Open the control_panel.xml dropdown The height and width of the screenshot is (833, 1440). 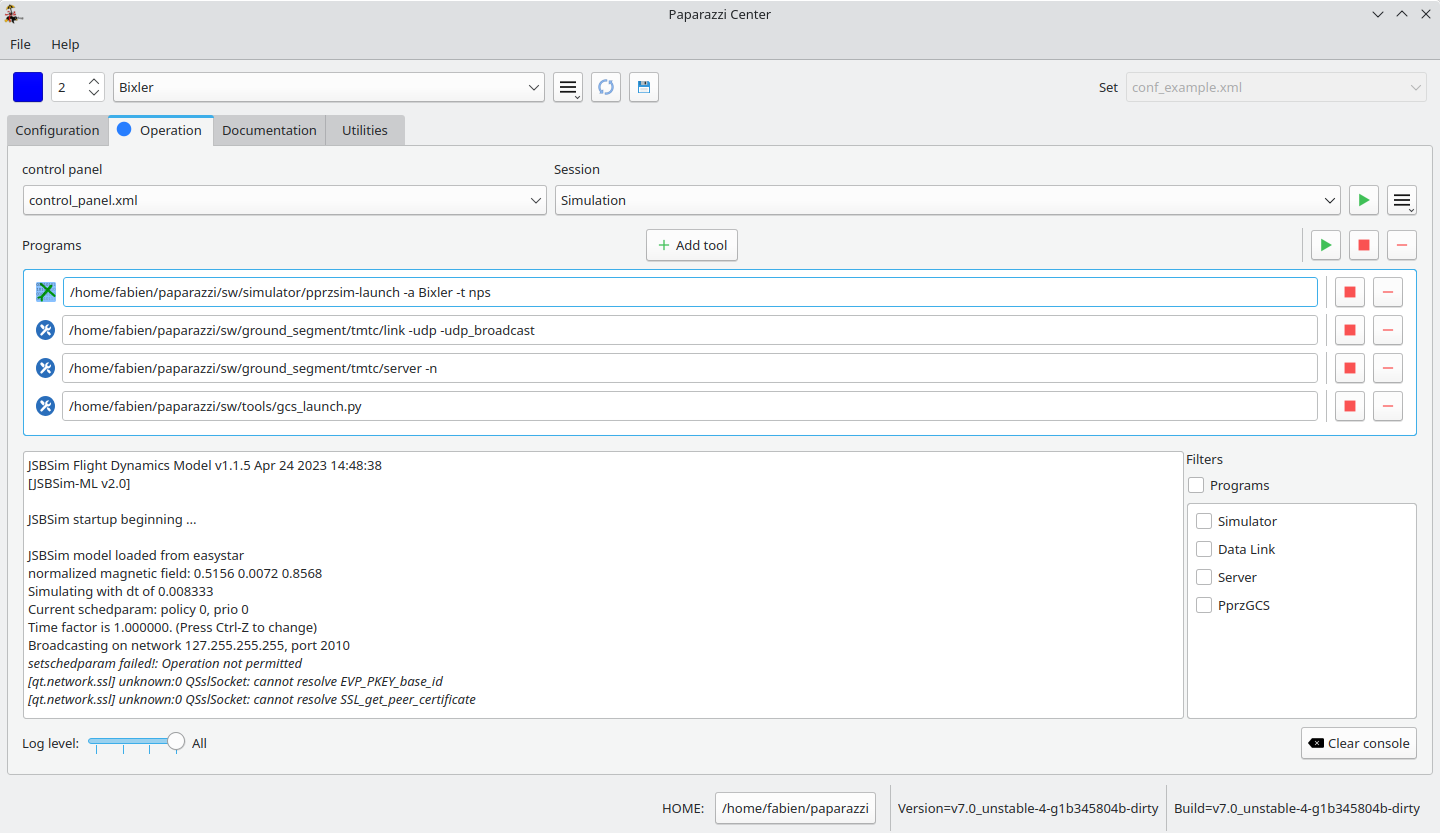[x=285, y=200]
